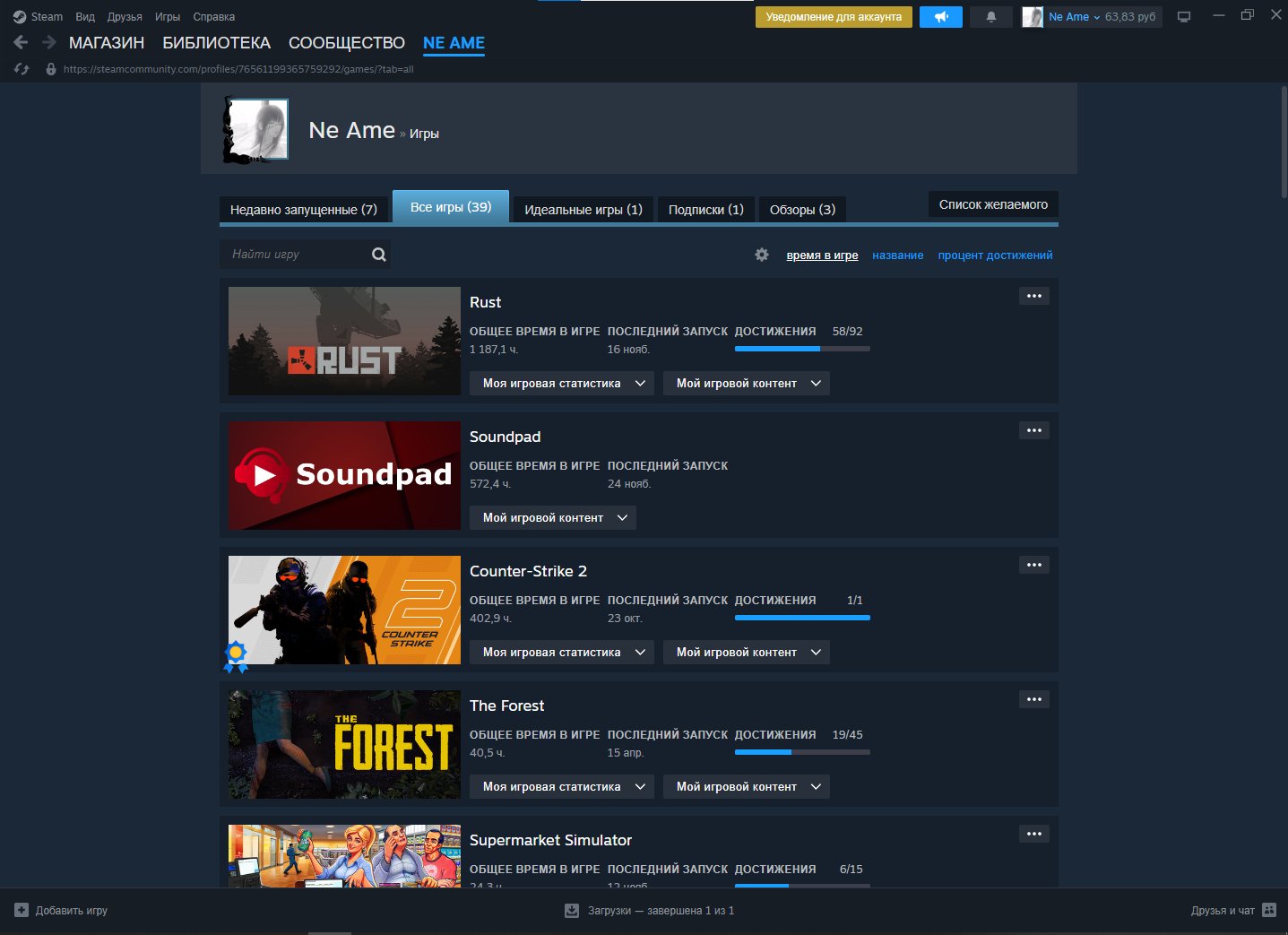The image size is (1288, 935).
Task: Click the 'Список желаемого' button
Action: tap(993, 204)
